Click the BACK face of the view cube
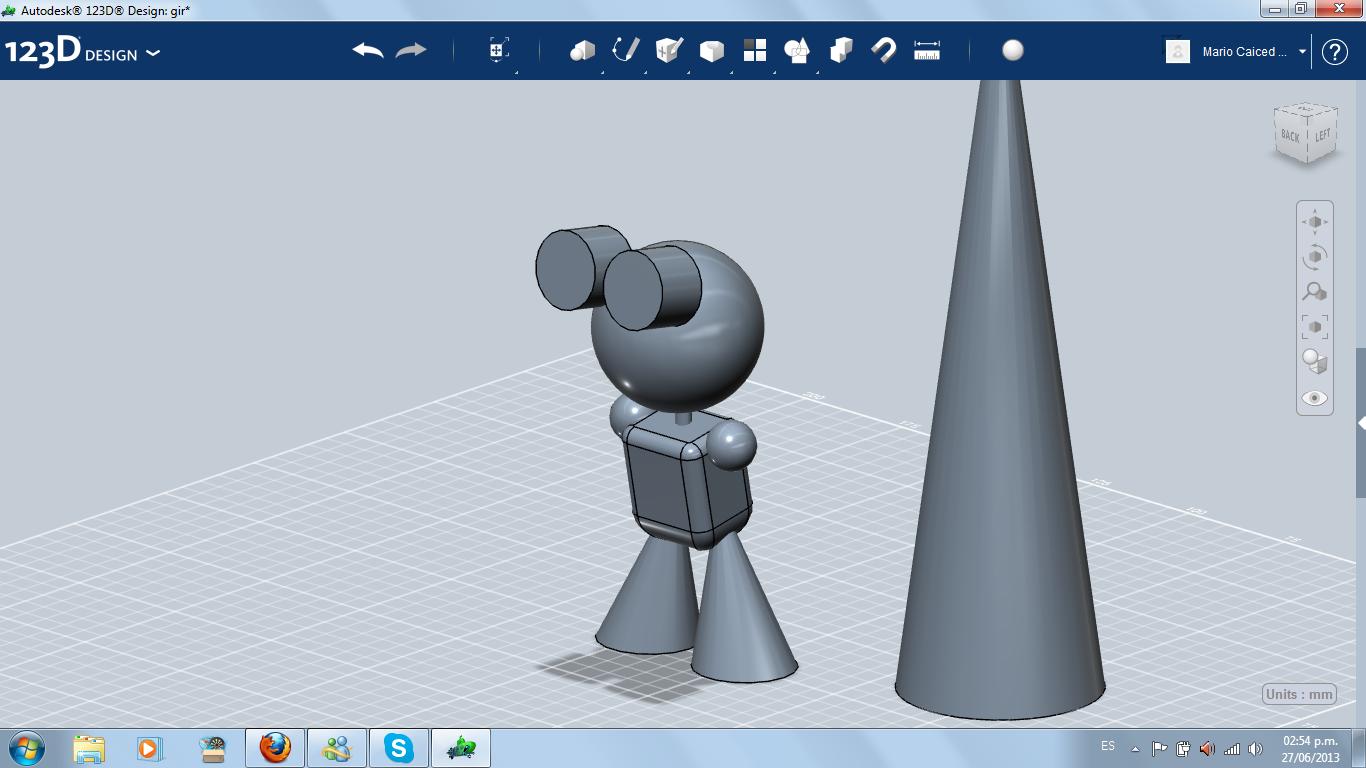This screenshot has height=768, width=1366. click(x=1290, y=136)
